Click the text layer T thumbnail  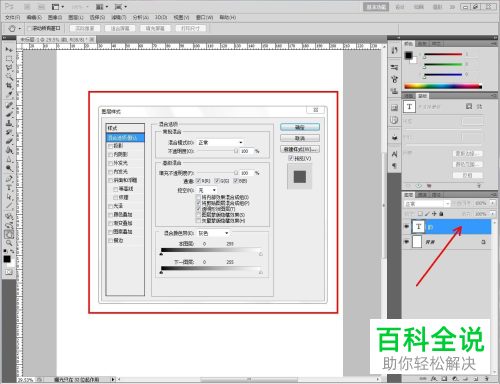point(418,227)
